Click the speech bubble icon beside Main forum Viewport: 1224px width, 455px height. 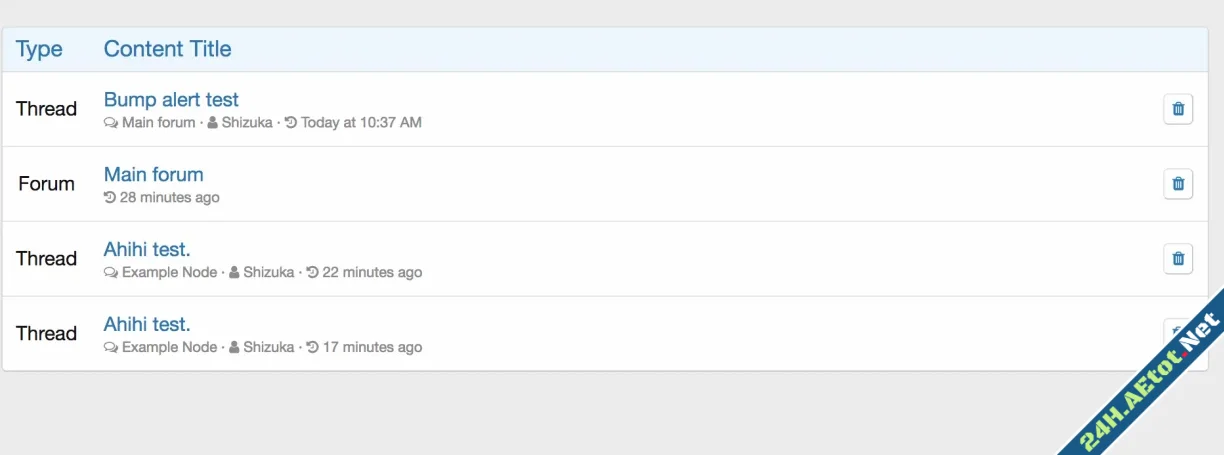(x=110, y=123)
